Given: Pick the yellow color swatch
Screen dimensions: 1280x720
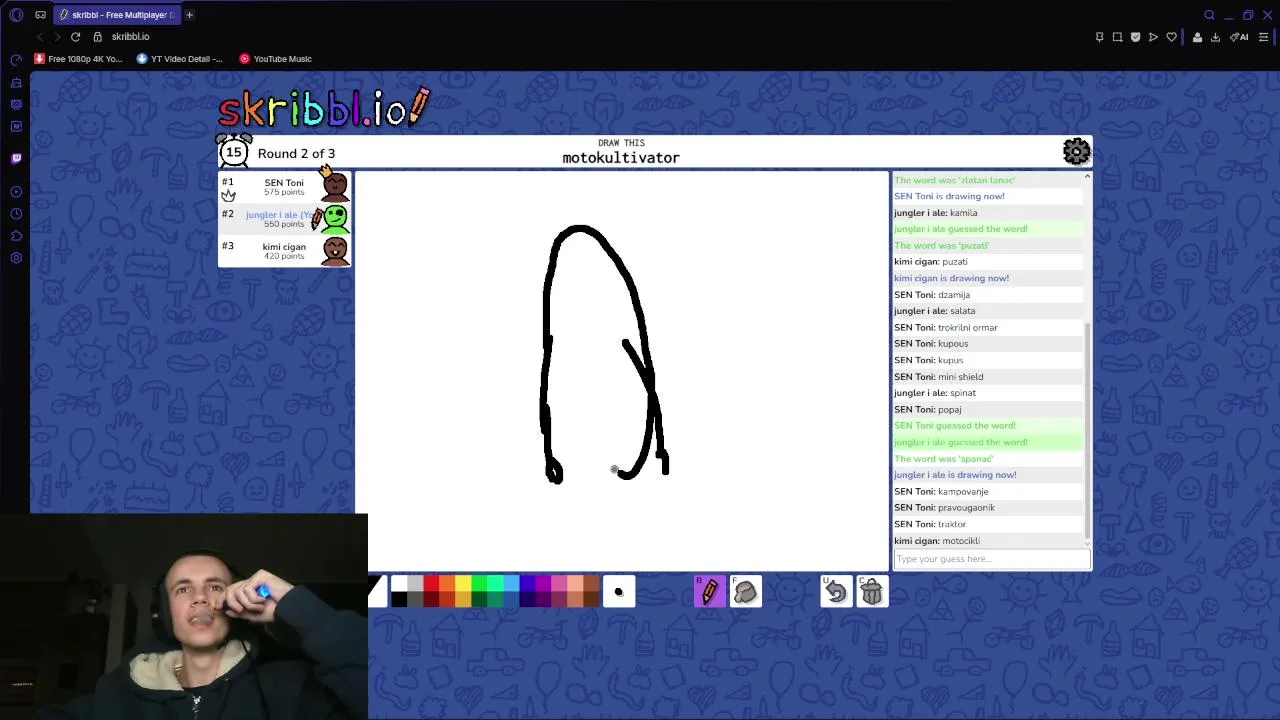Looking at the screenshot, I should (x=463, y=583).
